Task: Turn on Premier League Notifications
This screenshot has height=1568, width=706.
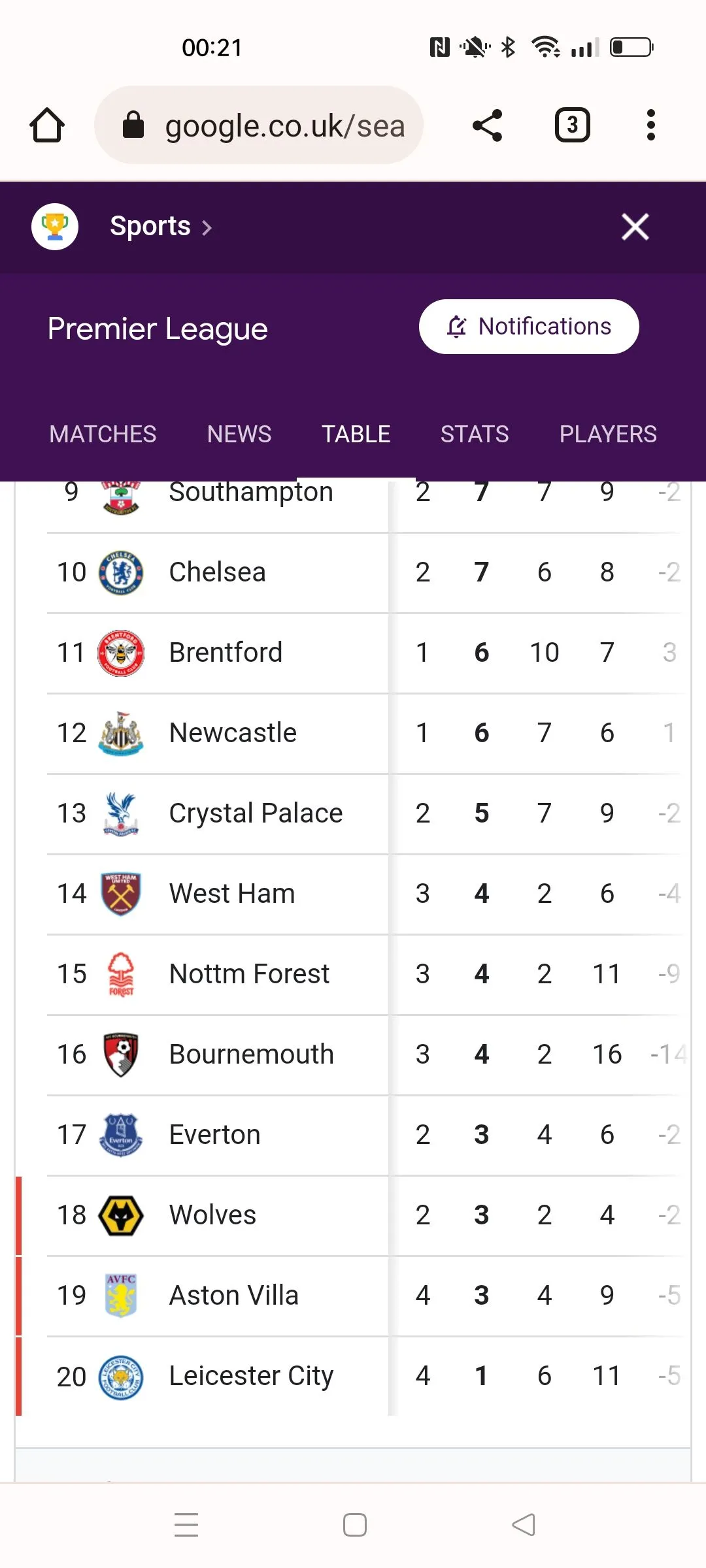Action: (529, 327)
